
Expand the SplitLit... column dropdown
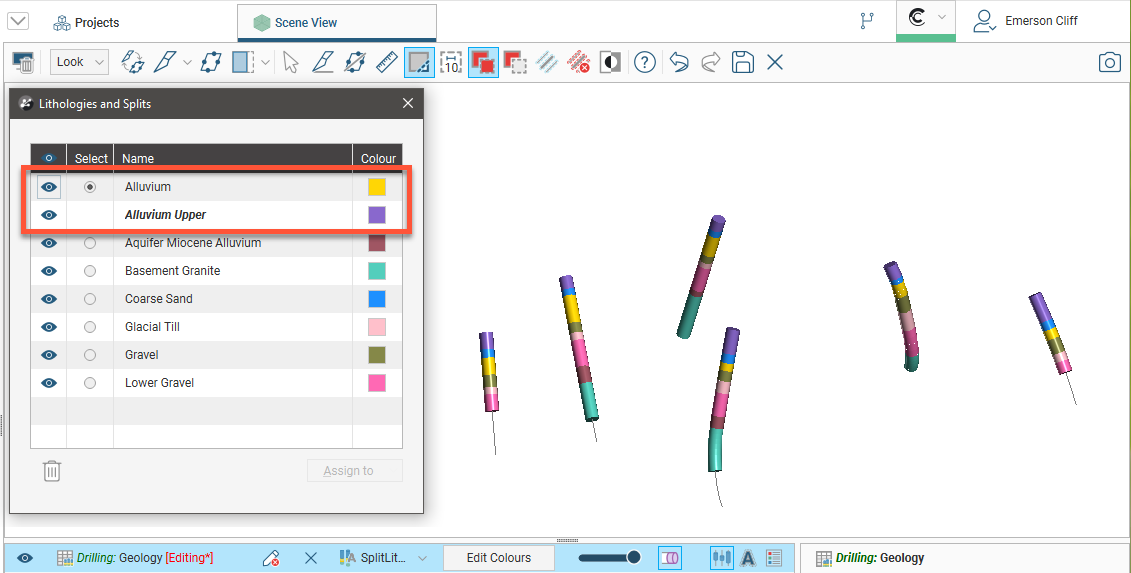point(422,558)
